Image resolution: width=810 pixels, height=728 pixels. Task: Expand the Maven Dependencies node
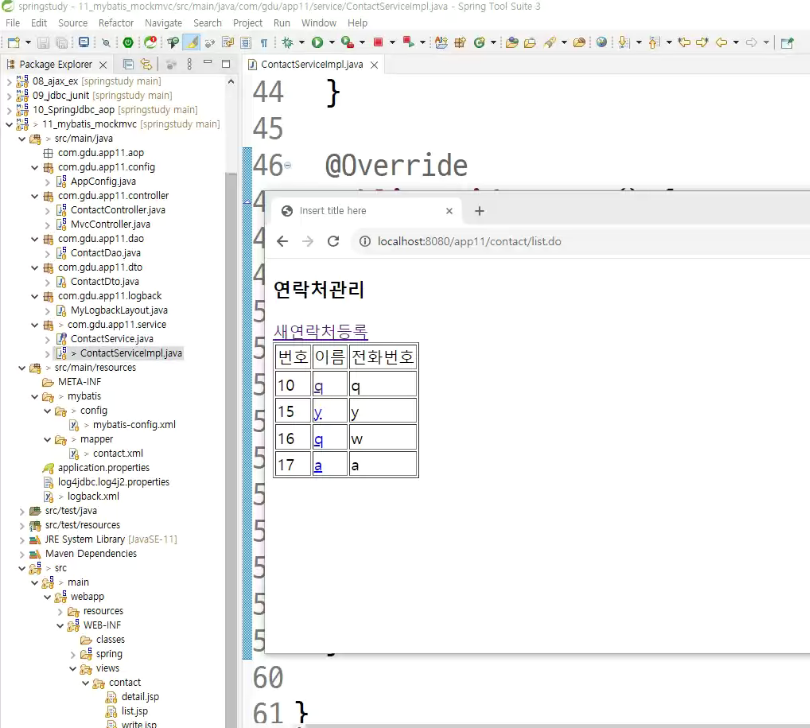(22, 554)
